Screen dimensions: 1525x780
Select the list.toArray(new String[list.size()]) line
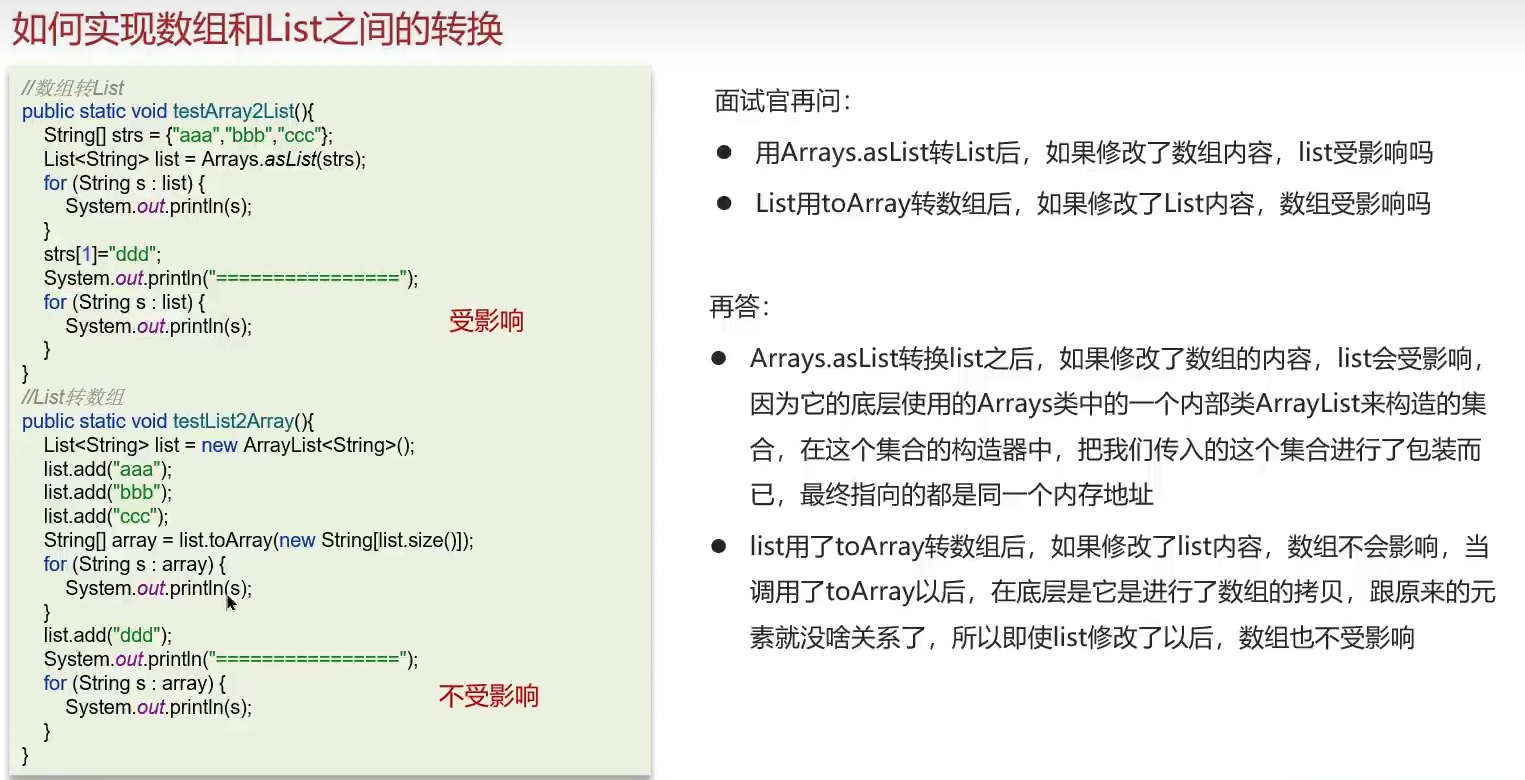pos(259,540)
